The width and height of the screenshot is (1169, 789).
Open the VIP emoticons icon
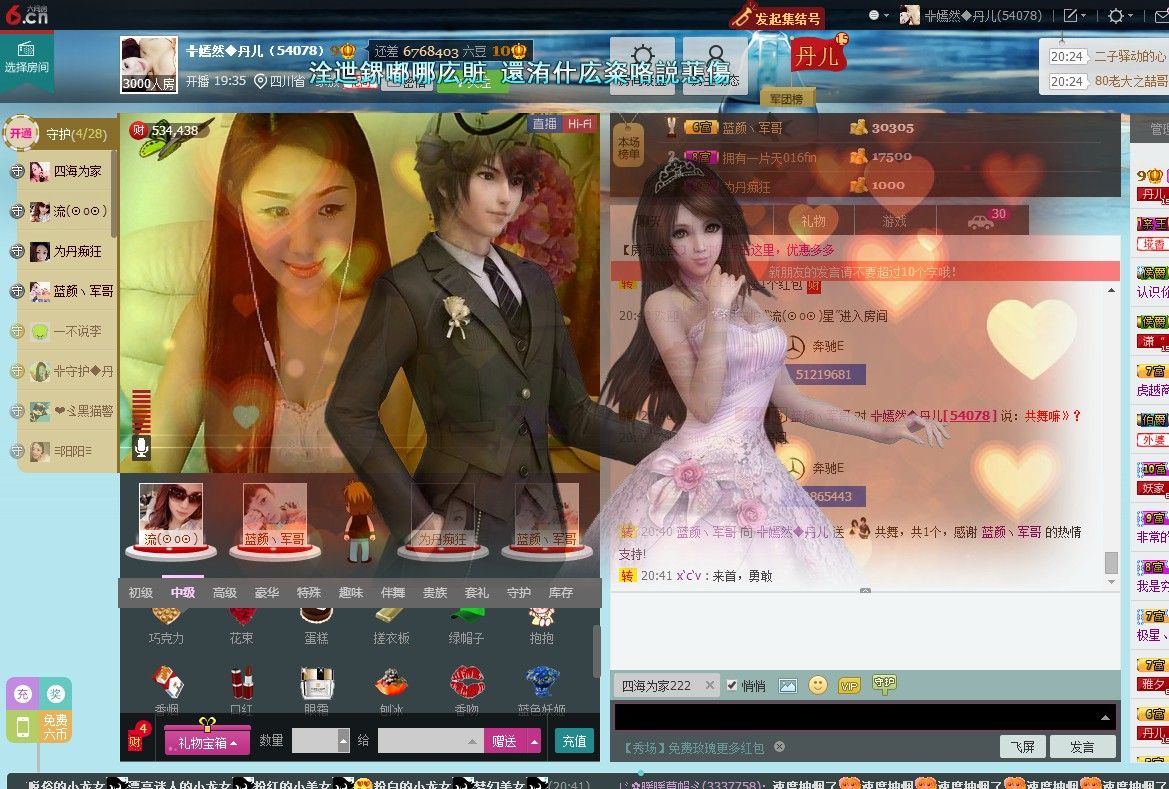pos(849,685)
